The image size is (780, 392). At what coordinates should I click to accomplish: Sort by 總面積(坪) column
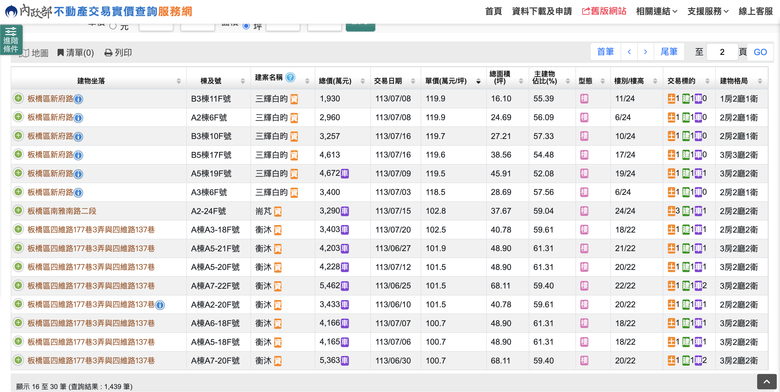pyautogui.click(x=507, y=78)
